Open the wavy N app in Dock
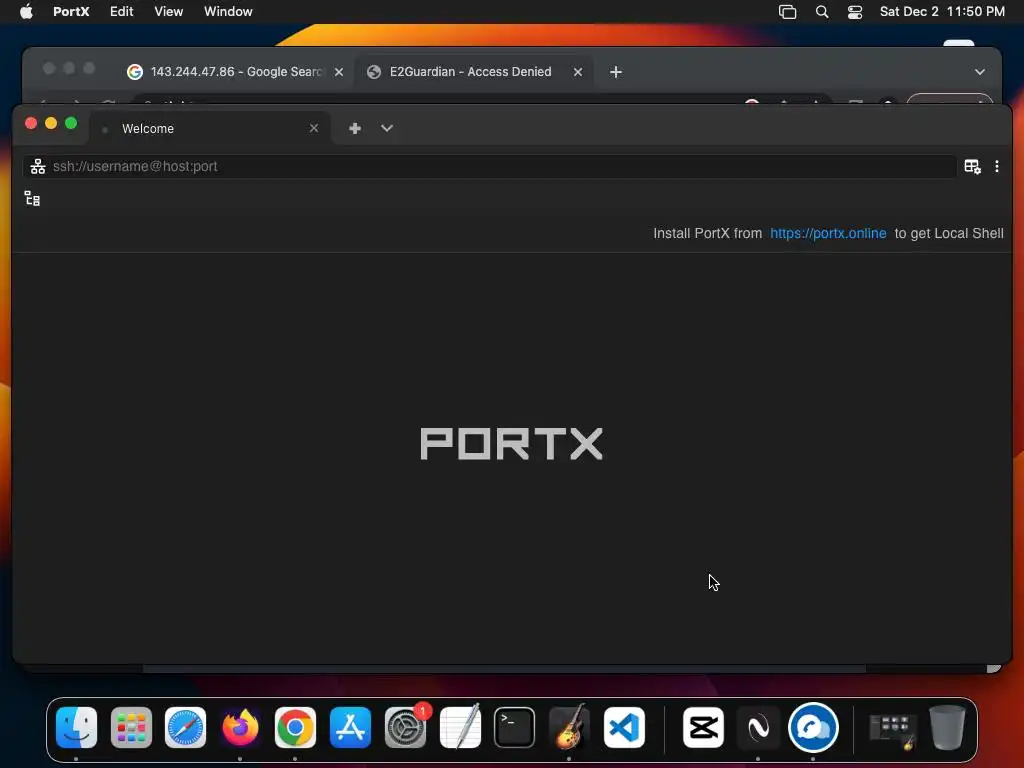The width and height of the screenshot is (1024, 768). (758, 728)
